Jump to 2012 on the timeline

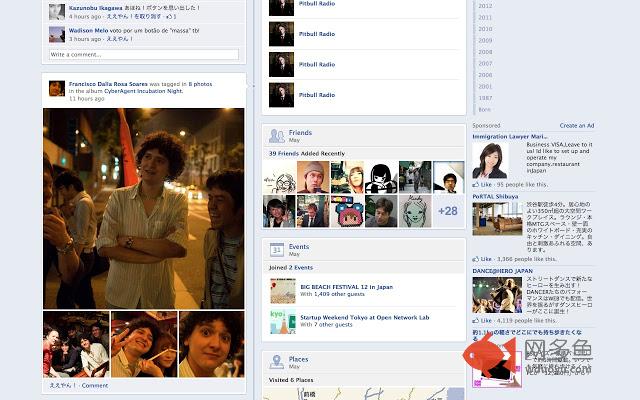(x=485, y=6)
